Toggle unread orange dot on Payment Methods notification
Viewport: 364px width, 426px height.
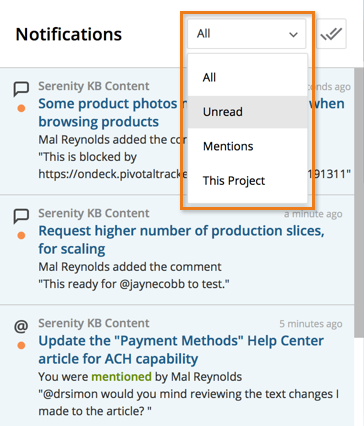tap(21, 345)
